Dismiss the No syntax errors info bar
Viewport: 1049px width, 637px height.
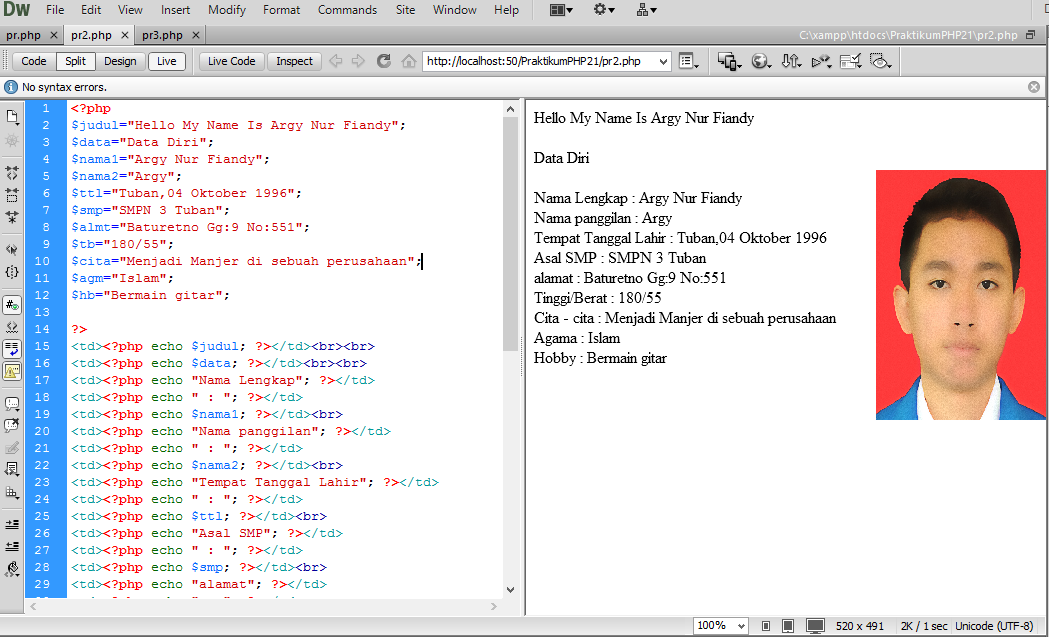coord(1034,87)
